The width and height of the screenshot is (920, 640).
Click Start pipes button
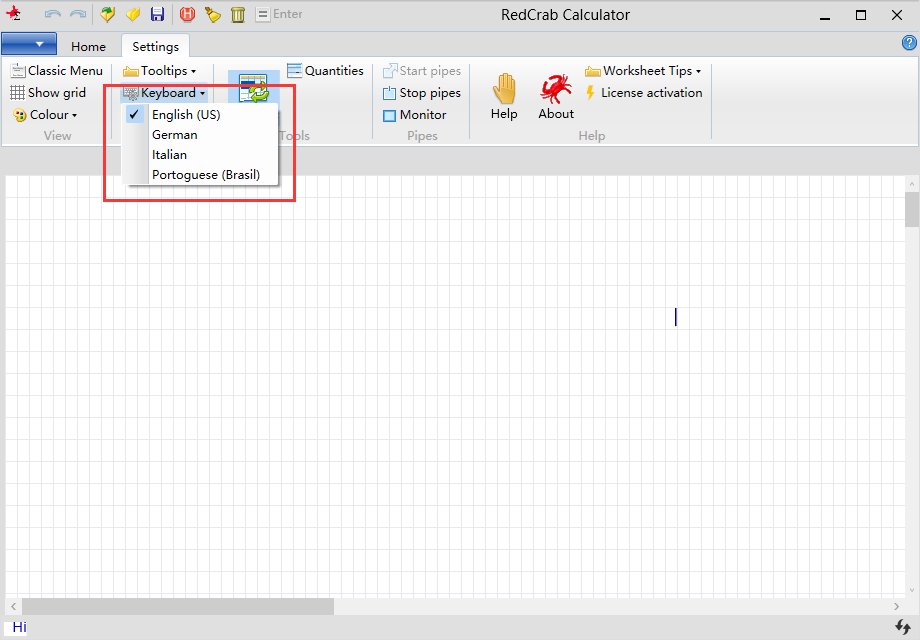tap(422, 71)
